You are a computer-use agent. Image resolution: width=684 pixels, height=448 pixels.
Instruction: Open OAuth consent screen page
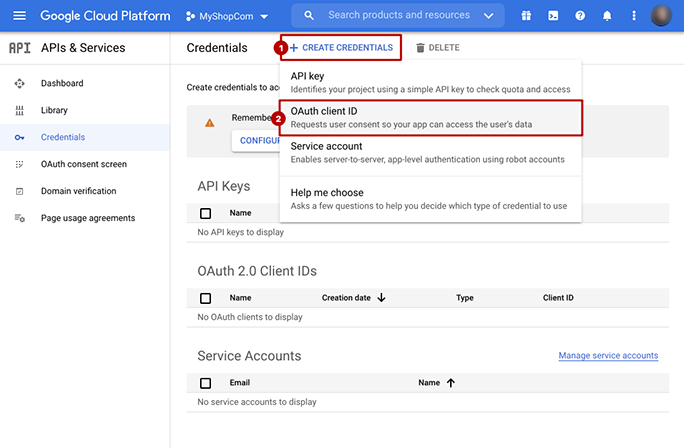coord(84,164)
